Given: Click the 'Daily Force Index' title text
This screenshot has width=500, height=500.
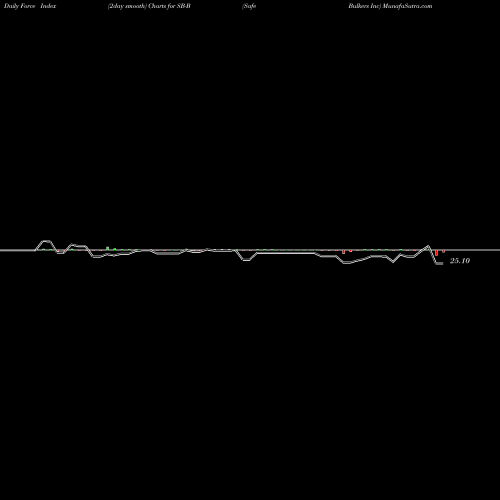Looking at the screenshot, I should point(30,6).
